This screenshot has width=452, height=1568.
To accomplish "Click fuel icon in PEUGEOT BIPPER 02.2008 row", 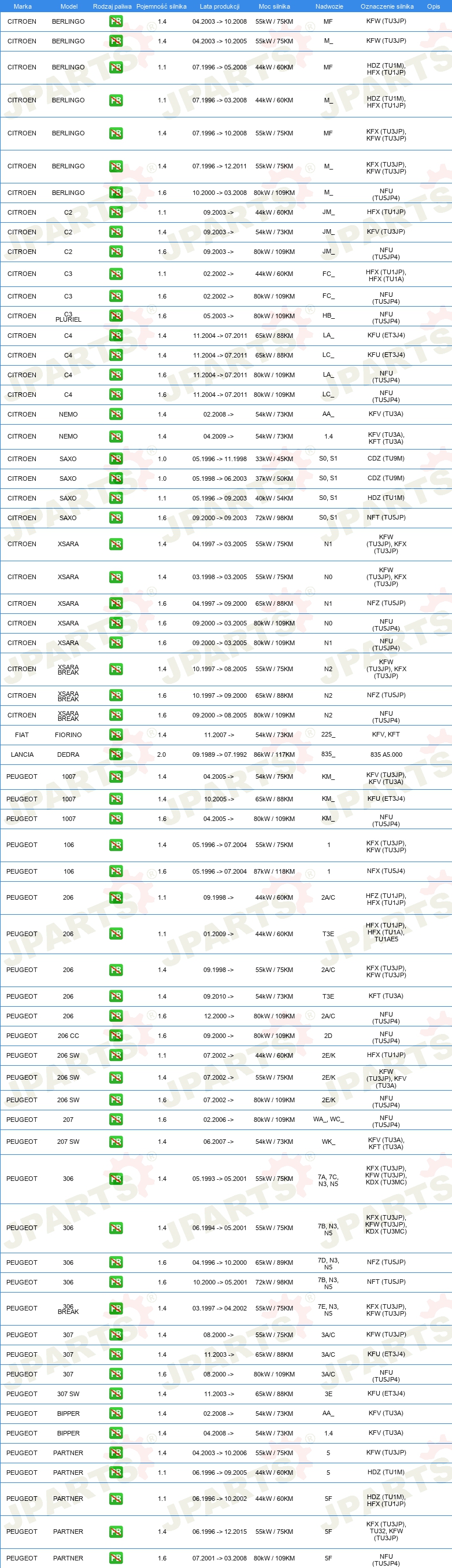I will [x=116, y=1414].
